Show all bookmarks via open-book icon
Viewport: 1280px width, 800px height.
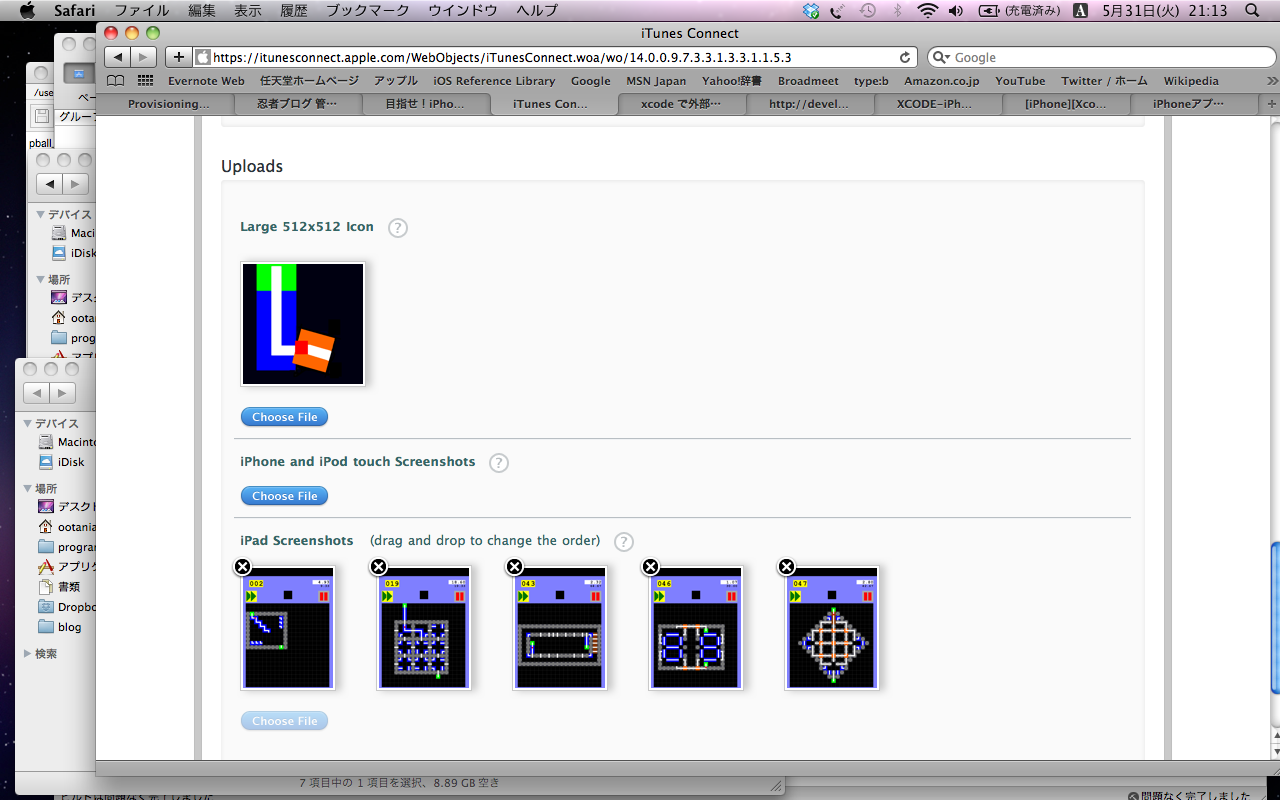[x=116, y=81]
